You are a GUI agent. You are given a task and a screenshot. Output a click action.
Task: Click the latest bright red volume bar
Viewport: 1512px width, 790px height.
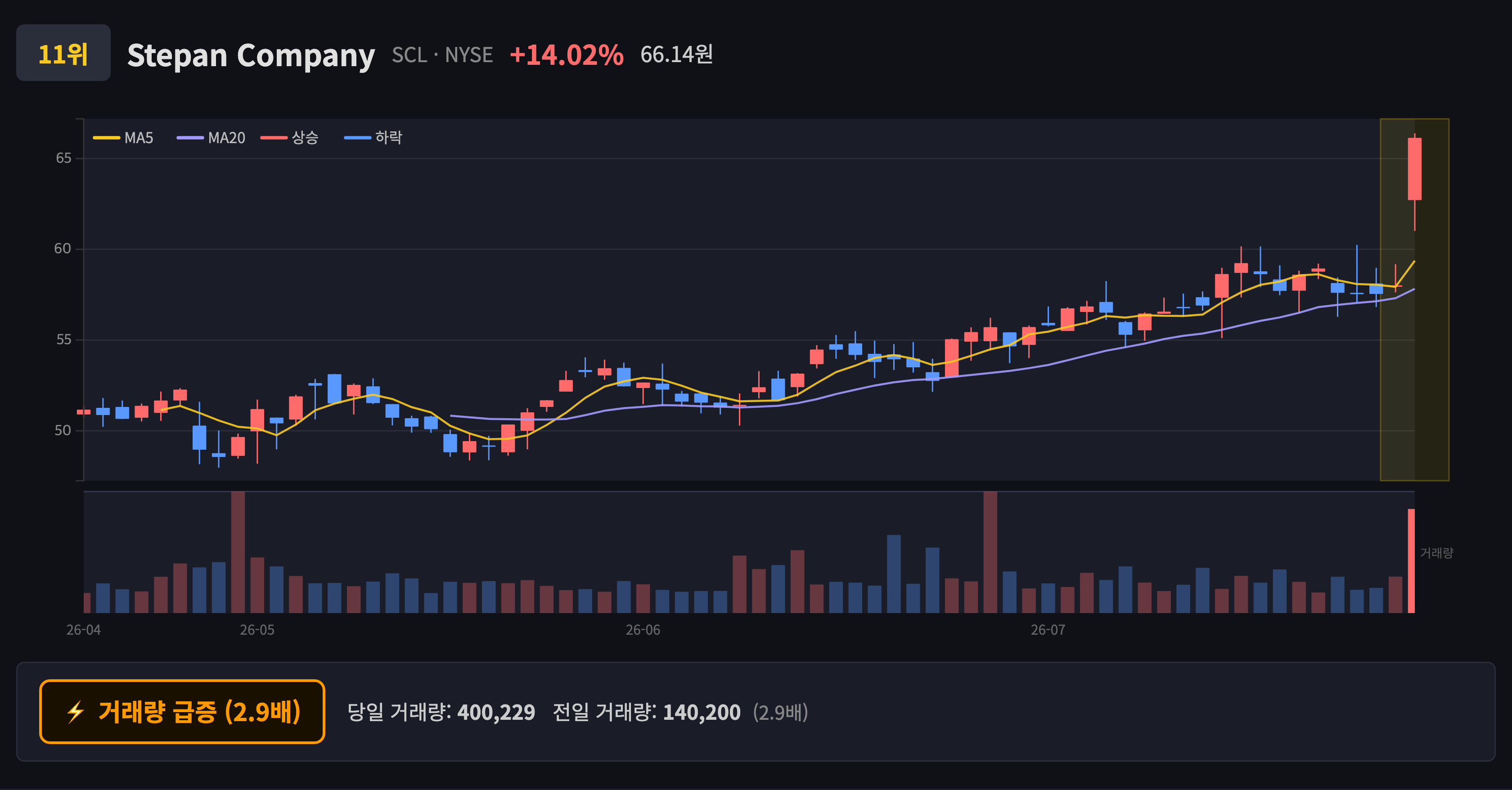point(1411,561)
